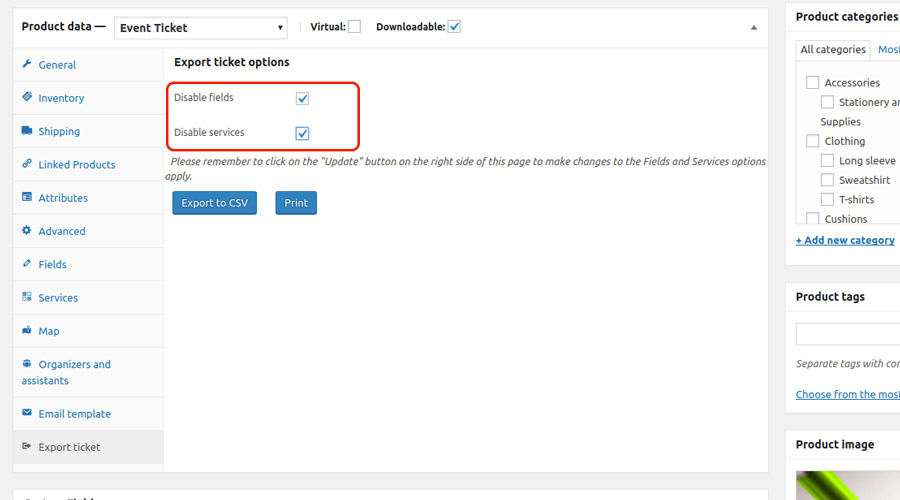Select the Fields tab
Screen dimensions: 900x500
[88, 265]
